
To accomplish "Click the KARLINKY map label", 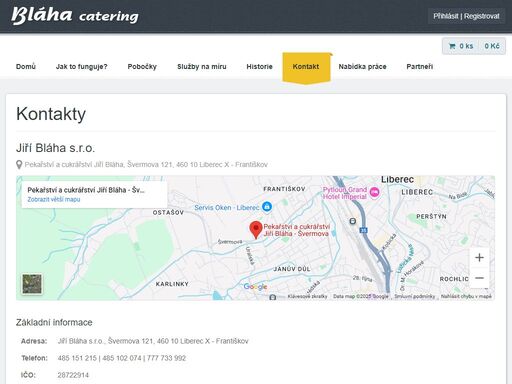I will click(172, 284).
